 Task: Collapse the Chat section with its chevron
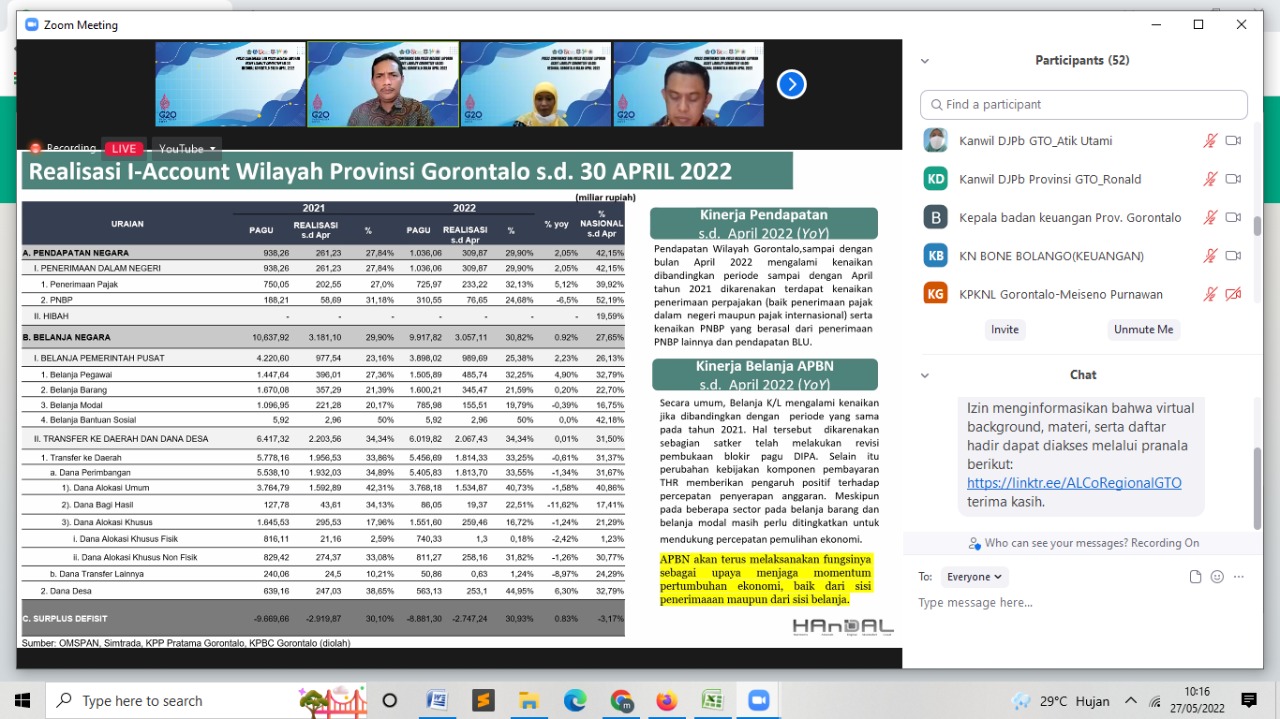924,375
